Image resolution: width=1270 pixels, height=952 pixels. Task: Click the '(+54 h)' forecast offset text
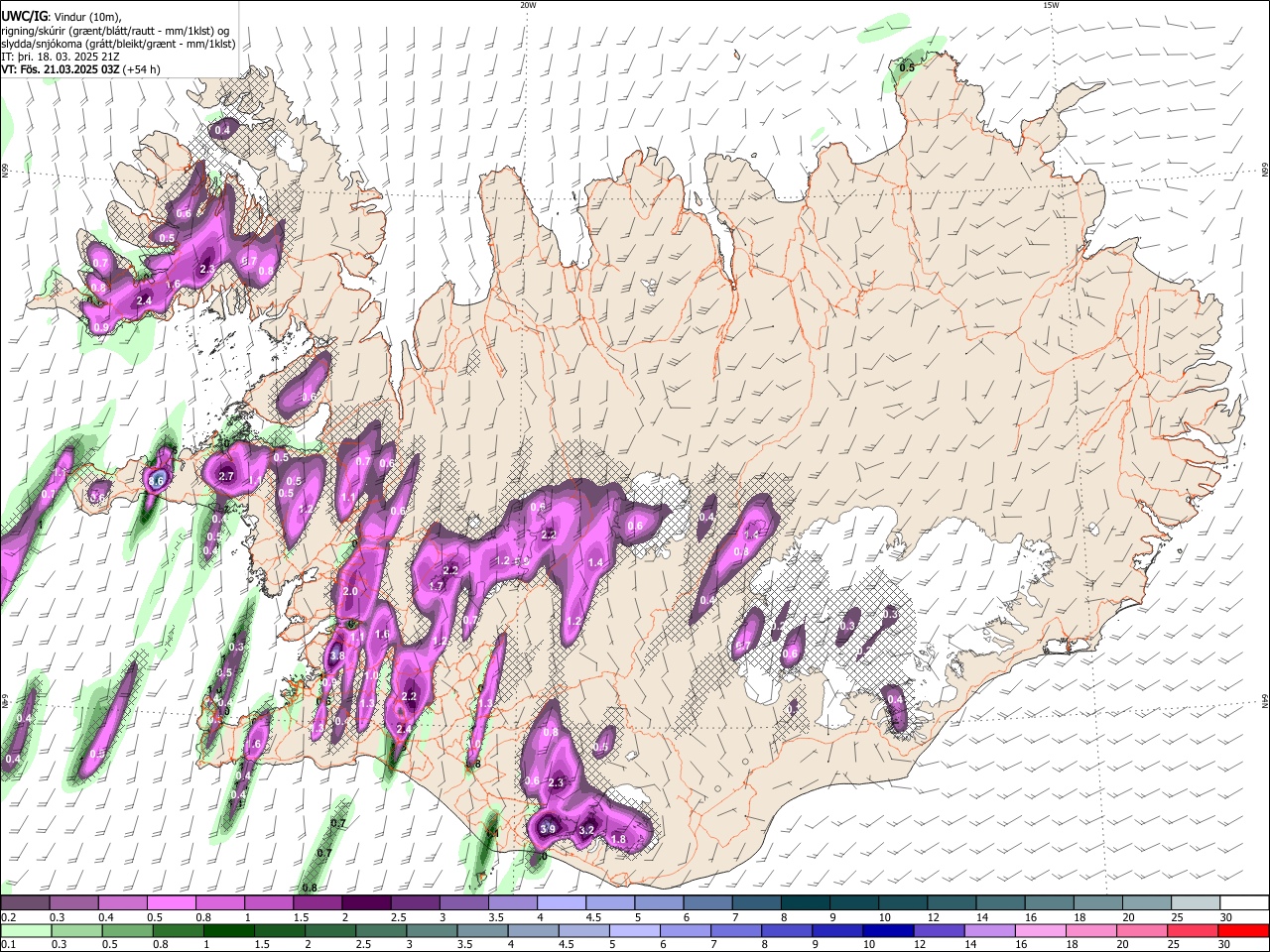pyautogui.click(x=142, y=69)
